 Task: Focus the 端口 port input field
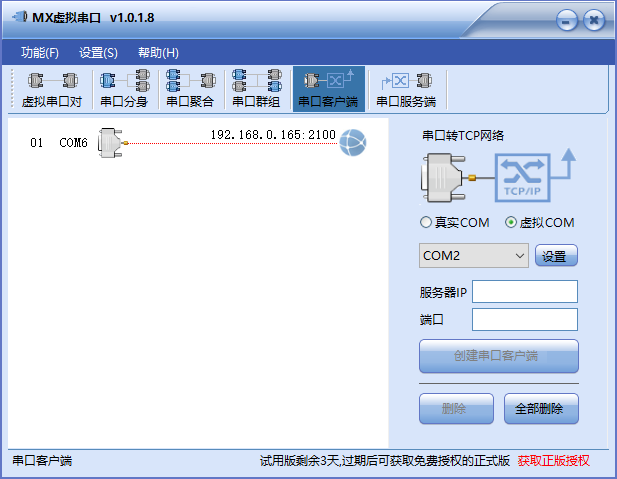tap(525, 320)
